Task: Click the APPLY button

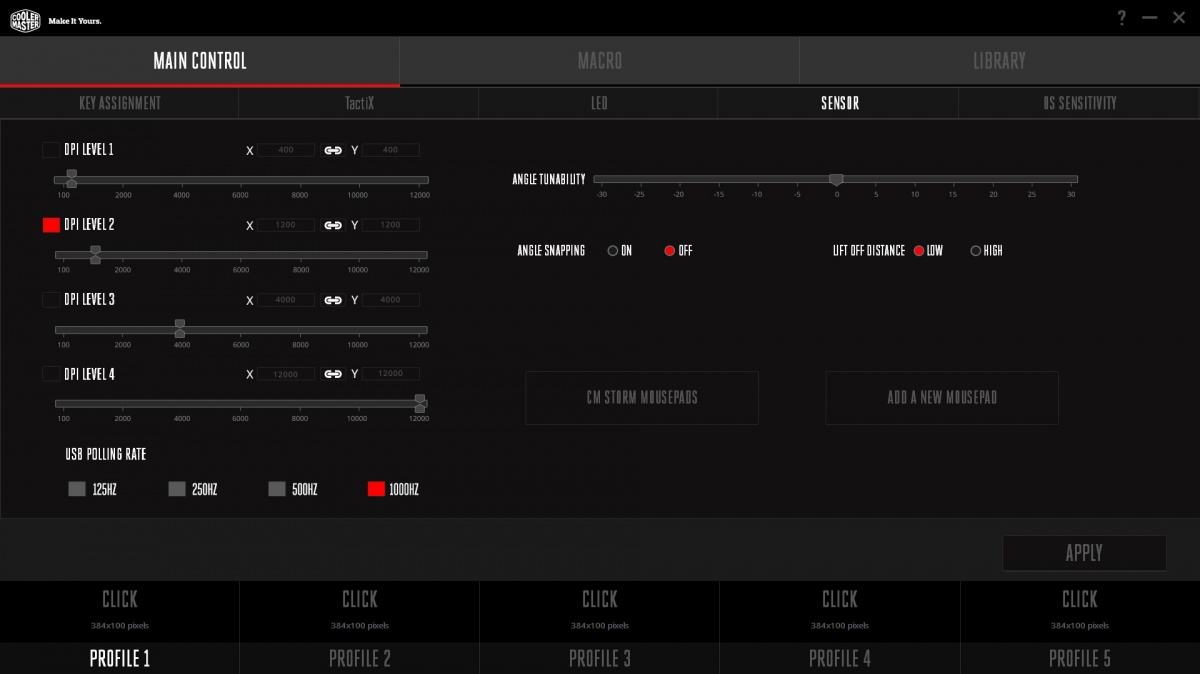Action: pyautogui.click(x=1084, y=553)
